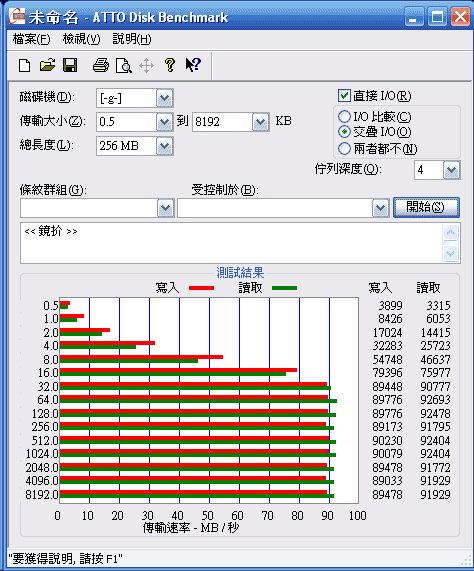Click the 256 MB total length field
This screenshot has width=474, height=571.
pos(126,146)
